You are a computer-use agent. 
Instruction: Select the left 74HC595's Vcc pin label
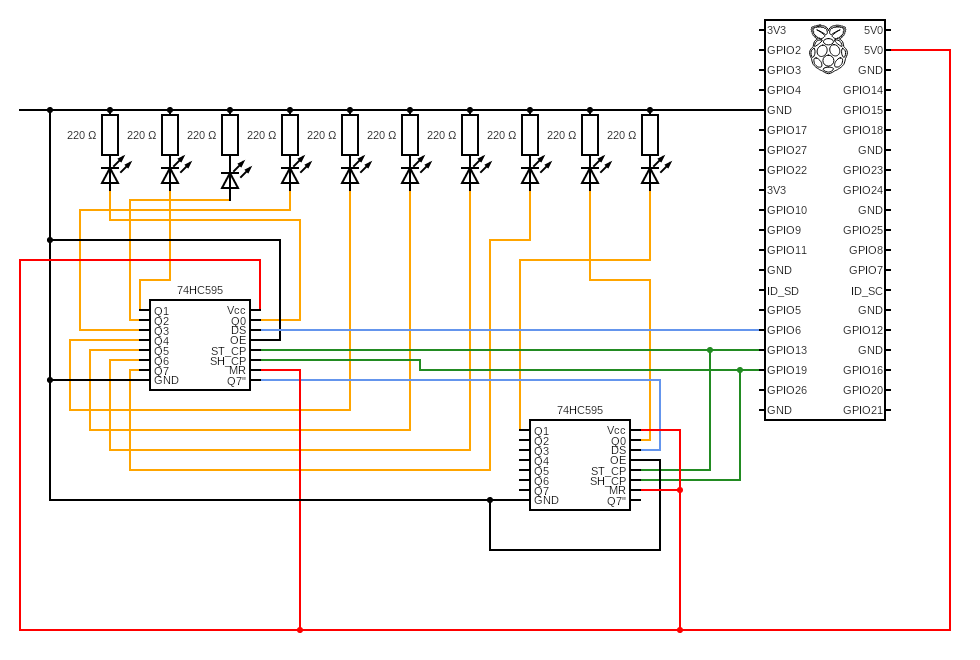(x=236, y=310)
